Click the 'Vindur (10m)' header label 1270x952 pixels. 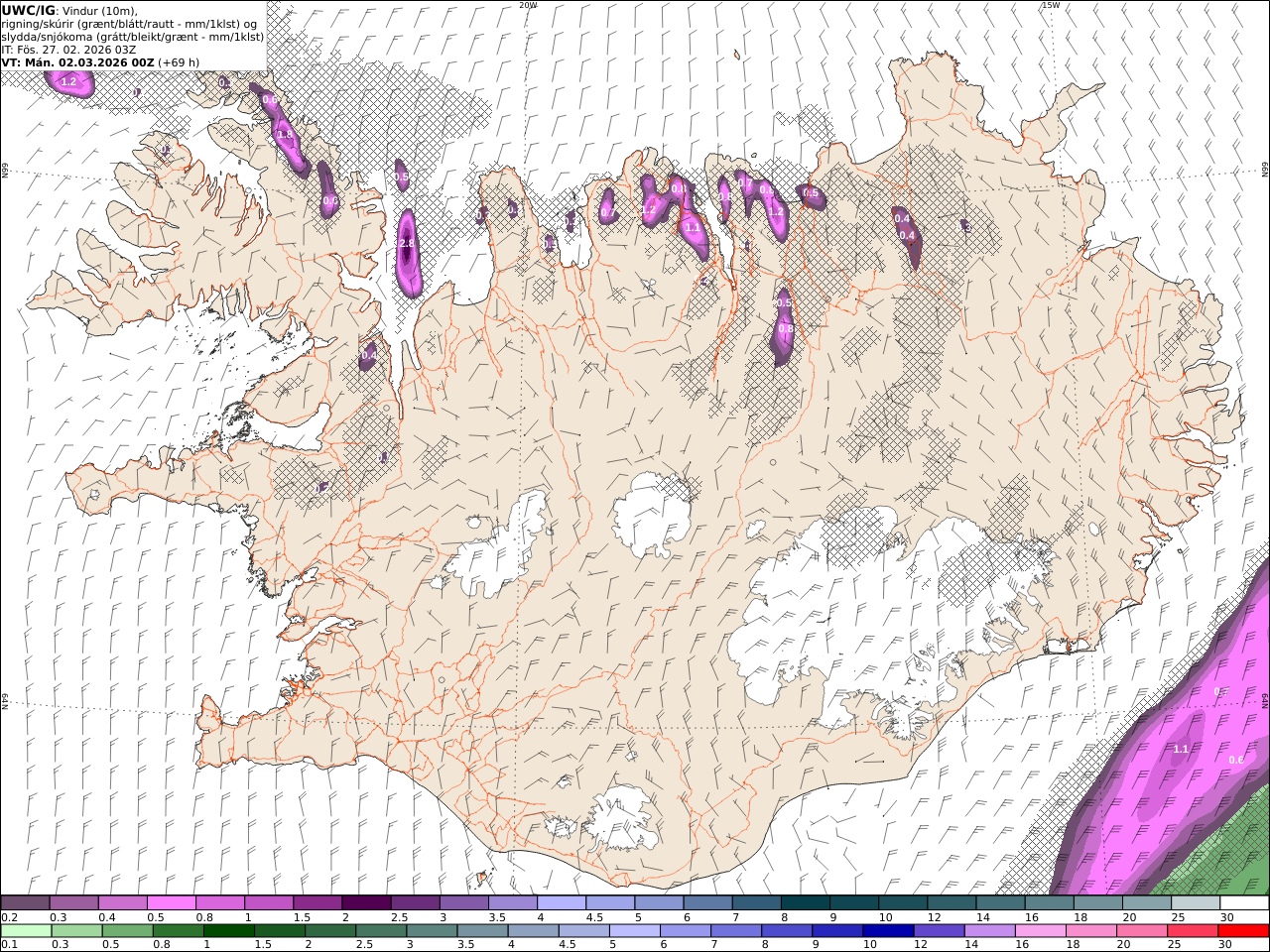tap(99, 11)
